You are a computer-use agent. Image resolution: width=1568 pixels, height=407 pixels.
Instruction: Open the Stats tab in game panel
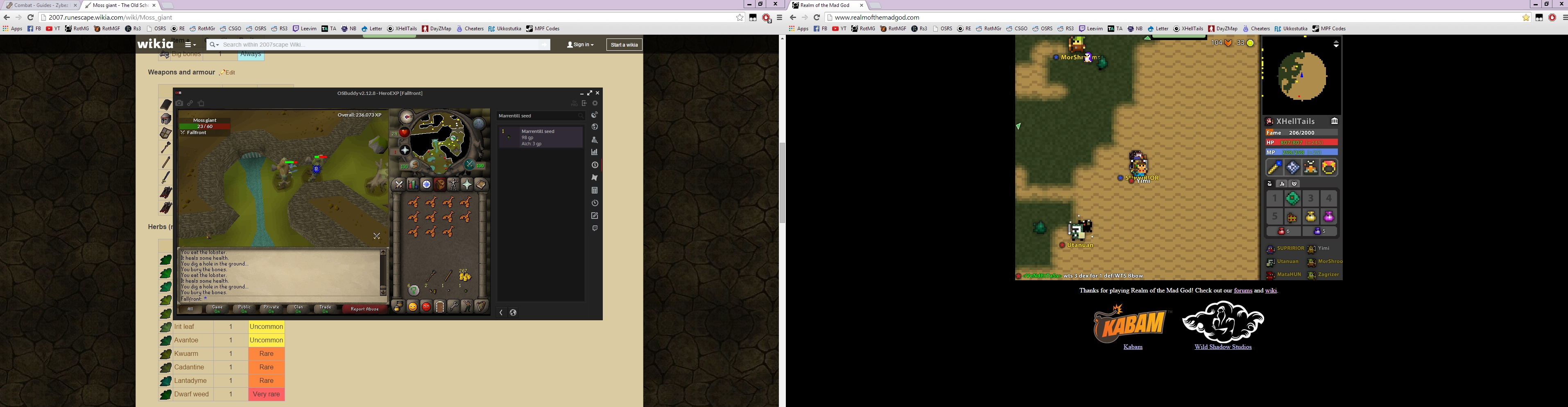413,184
